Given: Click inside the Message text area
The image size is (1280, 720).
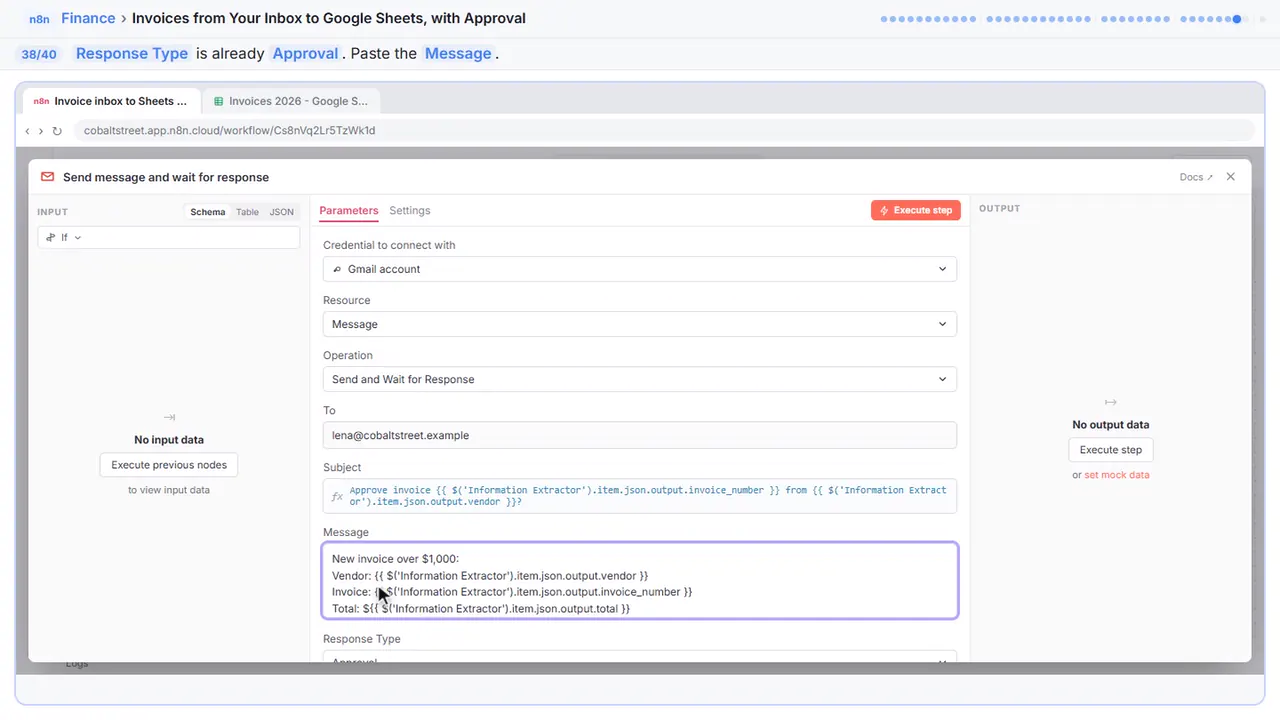Looking at the screenshot, I should [x=640, y=581].
